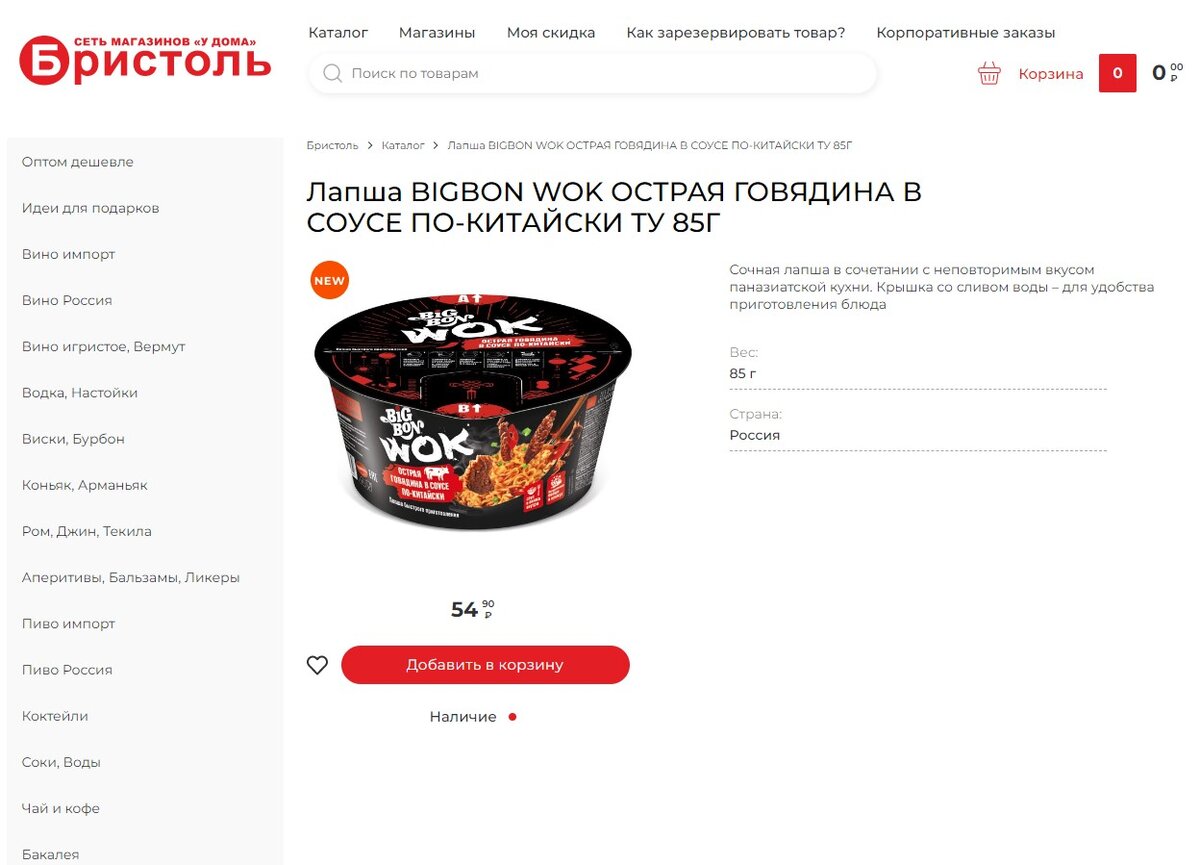Viewport: 1200px width, 865px height.
Task: Click the Бристоль logo
Action: pos(145,60)
